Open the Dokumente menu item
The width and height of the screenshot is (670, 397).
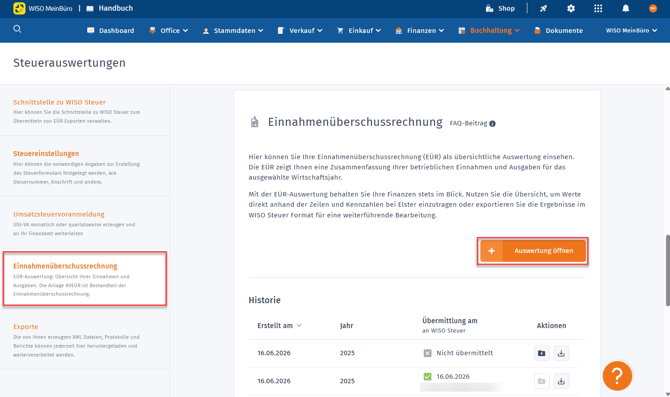(558, 30)
